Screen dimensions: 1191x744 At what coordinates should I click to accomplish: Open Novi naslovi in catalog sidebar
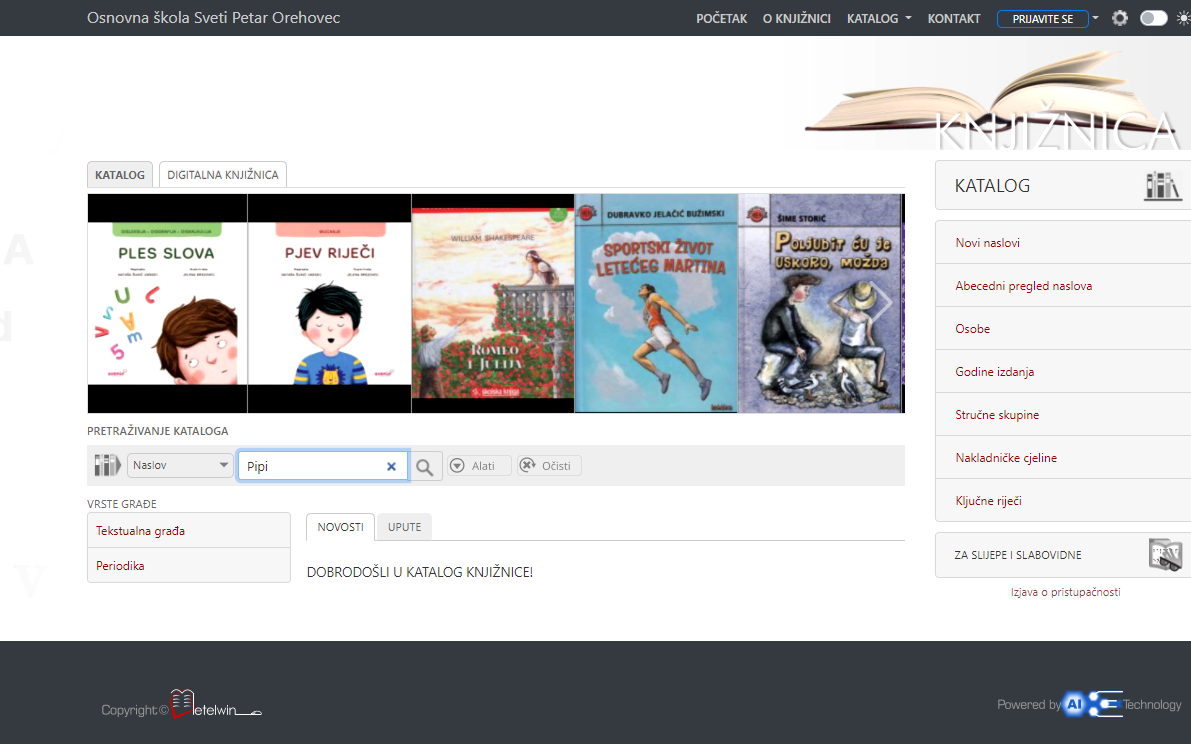987,243
